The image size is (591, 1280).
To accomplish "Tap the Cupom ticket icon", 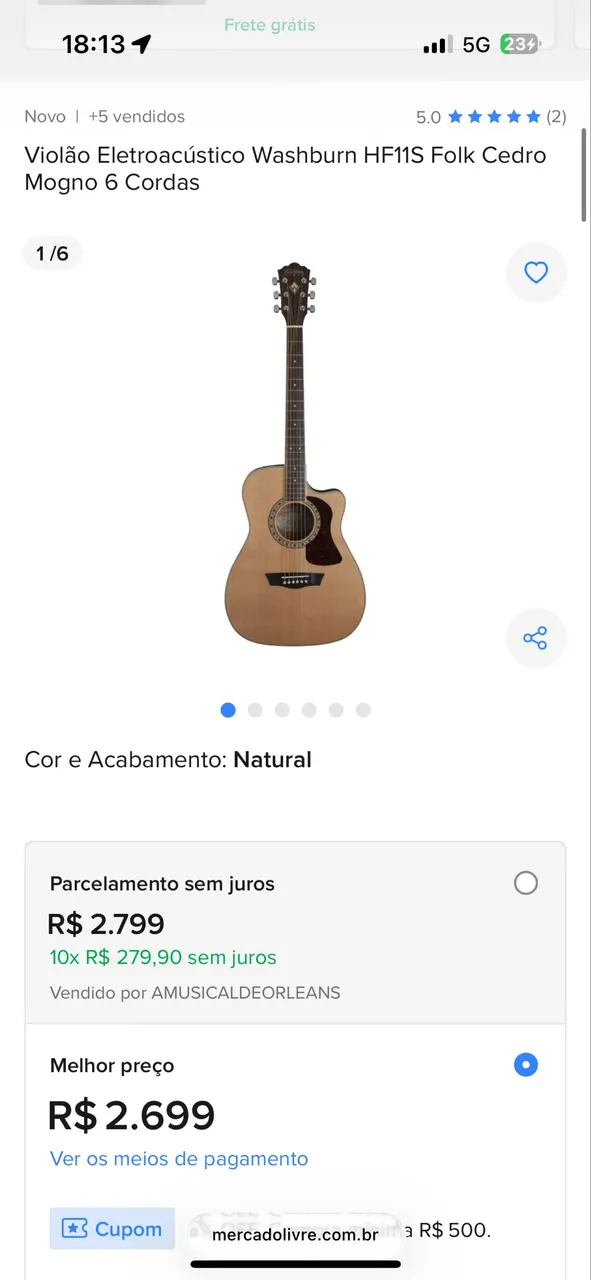I will click(x=75, y=1229).
